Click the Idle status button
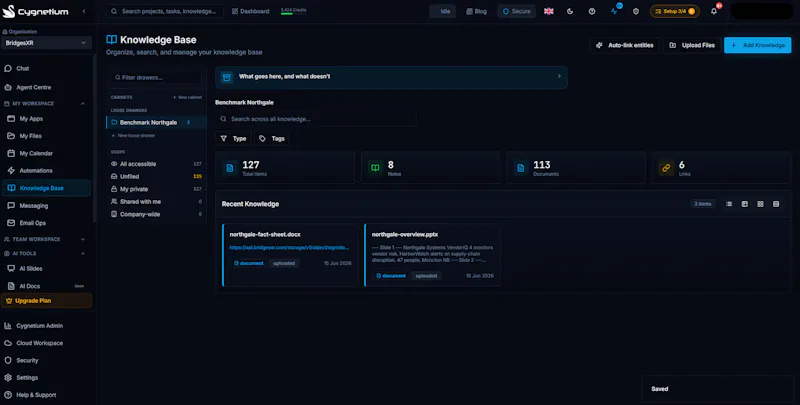 442,11
